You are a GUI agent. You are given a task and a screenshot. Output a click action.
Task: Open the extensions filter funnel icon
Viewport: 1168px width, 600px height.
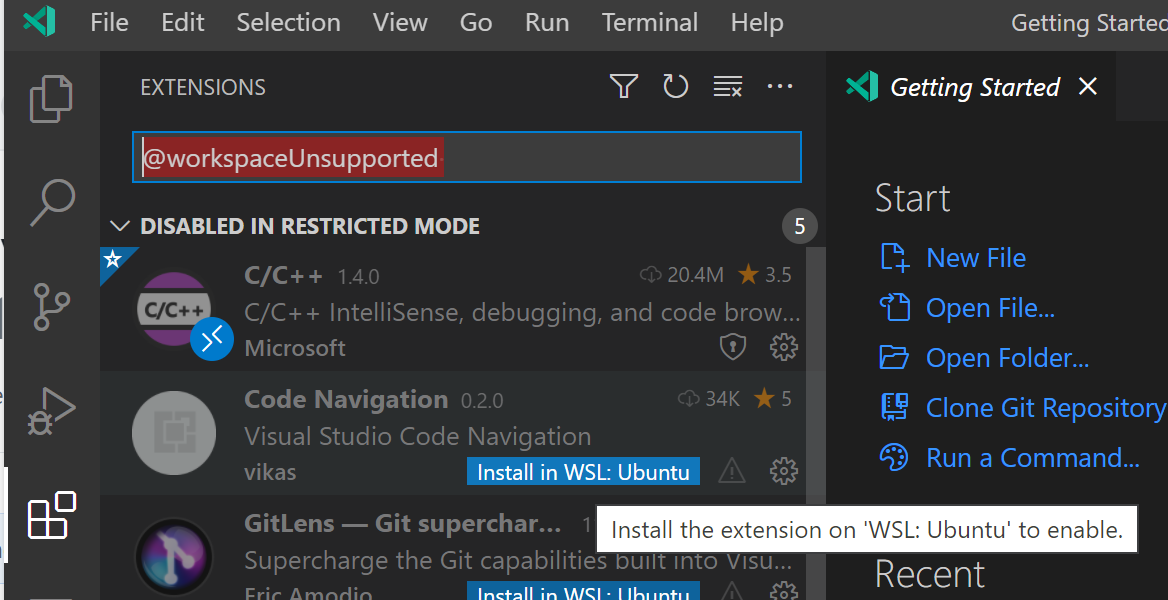click(x=623, y=86)
